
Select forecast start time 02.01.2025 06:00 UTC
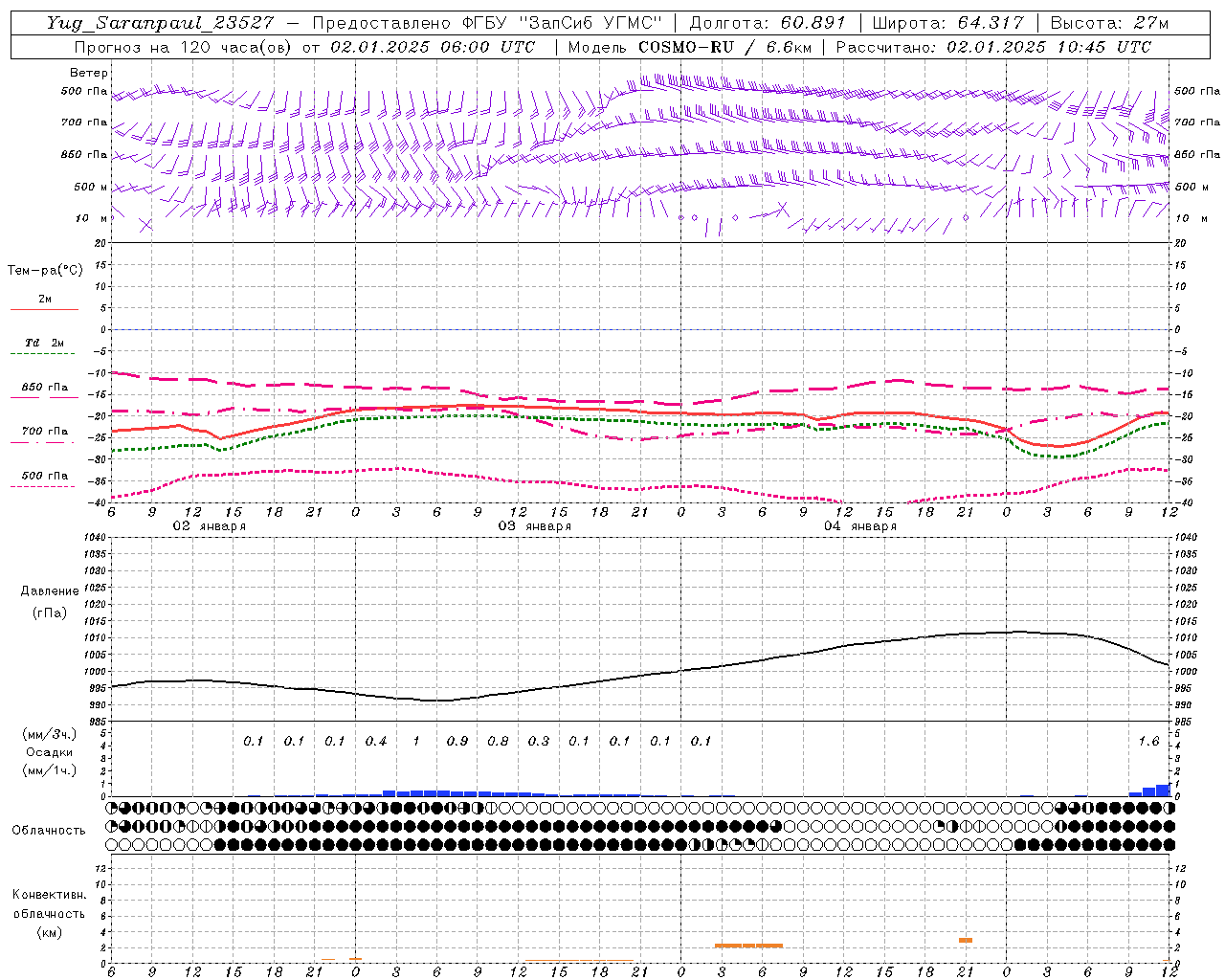[x=433, y=47]
